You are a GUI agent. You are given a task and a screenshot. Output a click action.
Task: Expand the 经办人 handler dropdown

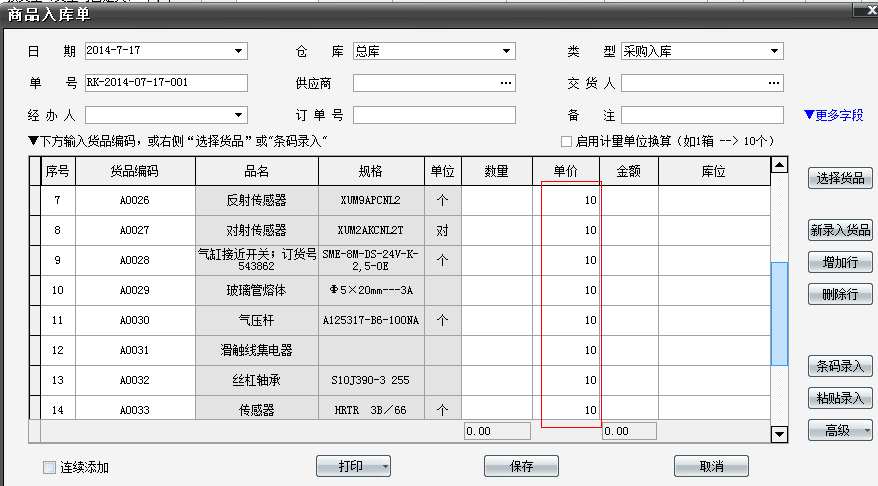[x=238, y=115]
